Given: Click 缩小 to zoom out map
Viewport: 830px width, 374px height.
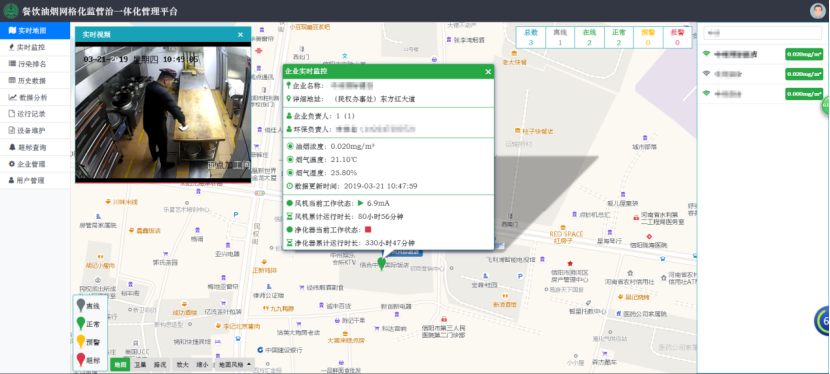Looking at the screenshot, I should coord(202,364).
